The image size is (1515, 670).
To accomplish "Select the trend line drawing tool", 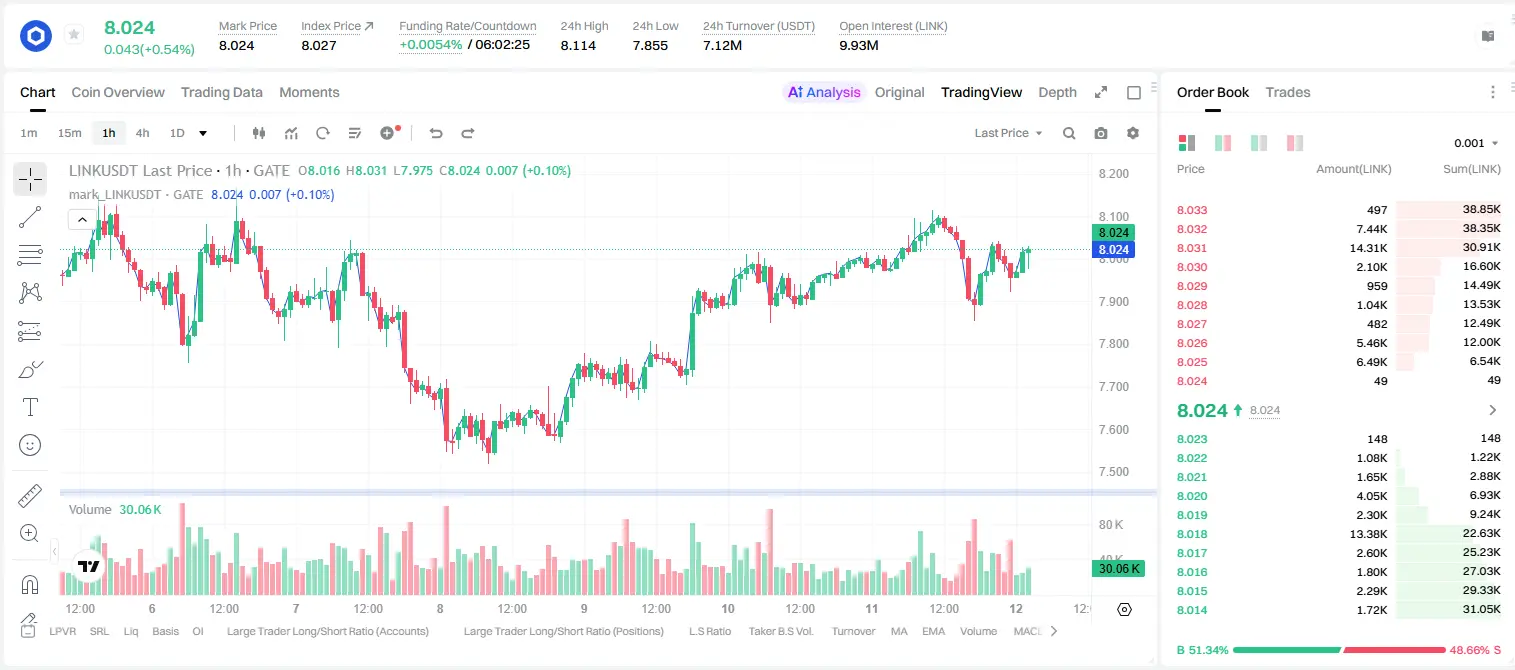I will 30,217.
